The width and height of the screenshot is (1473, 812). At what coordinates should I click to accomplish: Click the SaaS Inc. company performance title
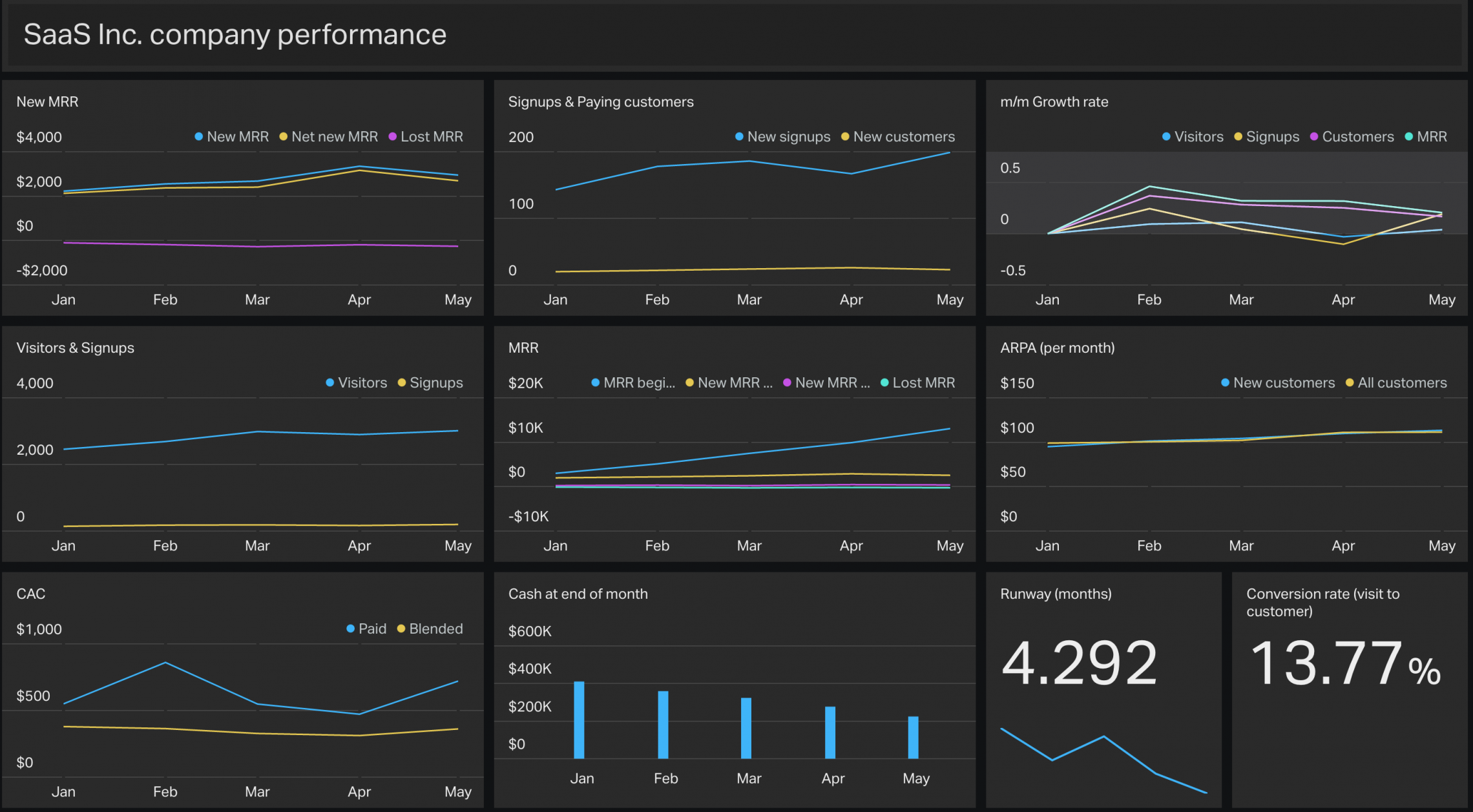[x=235, y=34]
